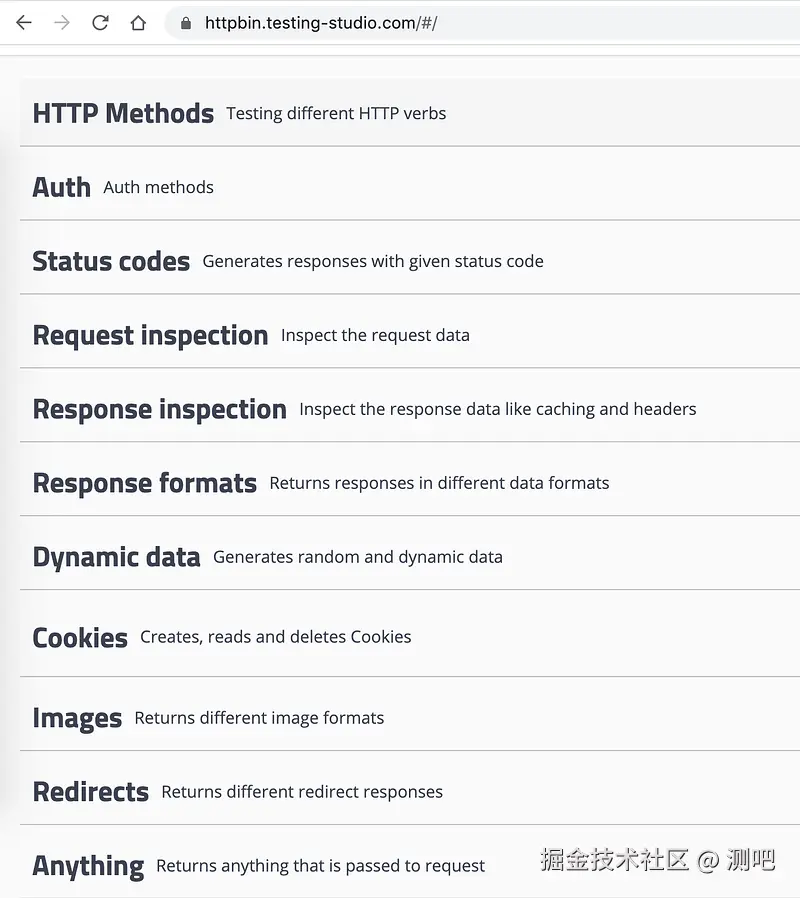Expand the Status codes section
The image size is (800, 898).
pyautogui.click(x=111, y=262)
